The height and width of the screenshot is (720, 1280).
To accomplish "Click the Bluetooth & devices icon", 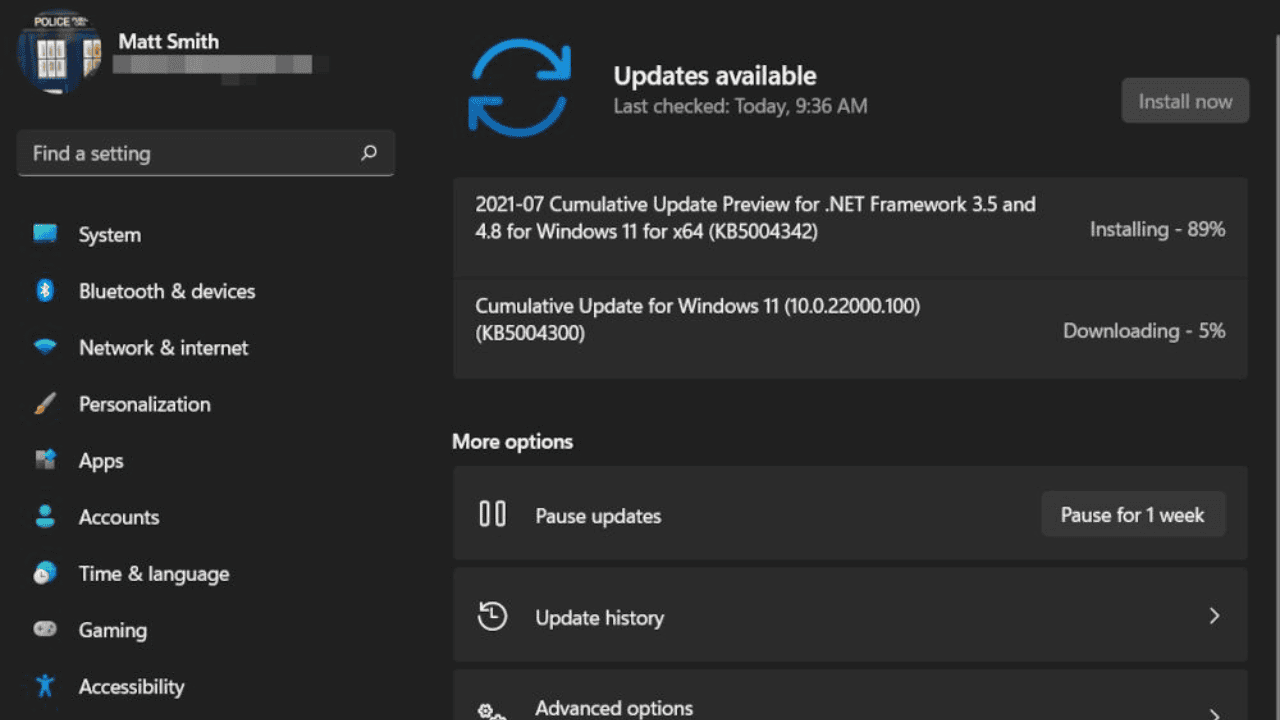I will [x=45, y=291].
